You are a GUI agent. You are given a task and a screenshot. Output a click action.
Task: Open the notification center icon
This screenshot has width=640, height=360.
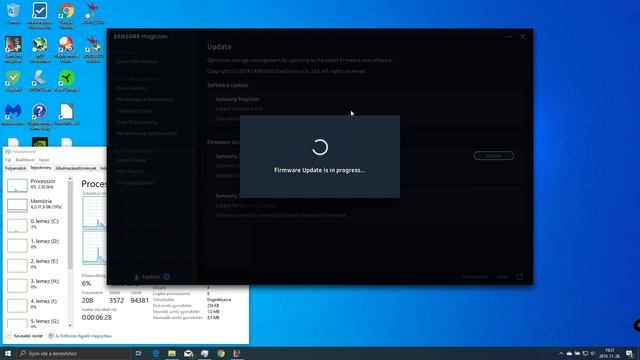(629, 353)
